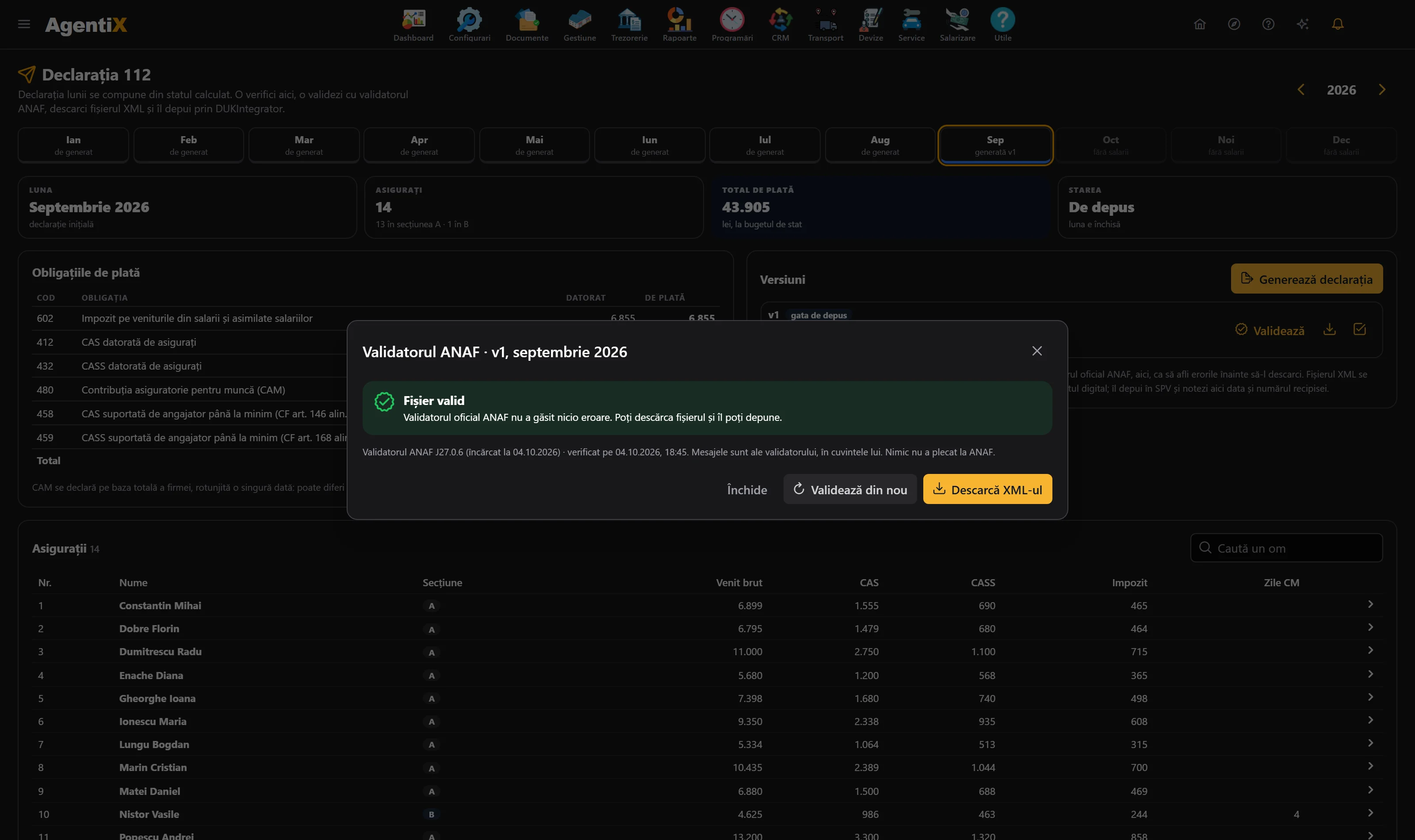This screenshot has height=840, width=1415.
Task: Download v1 file icon in Versiuni
Action: click(x=1330, y=329)
